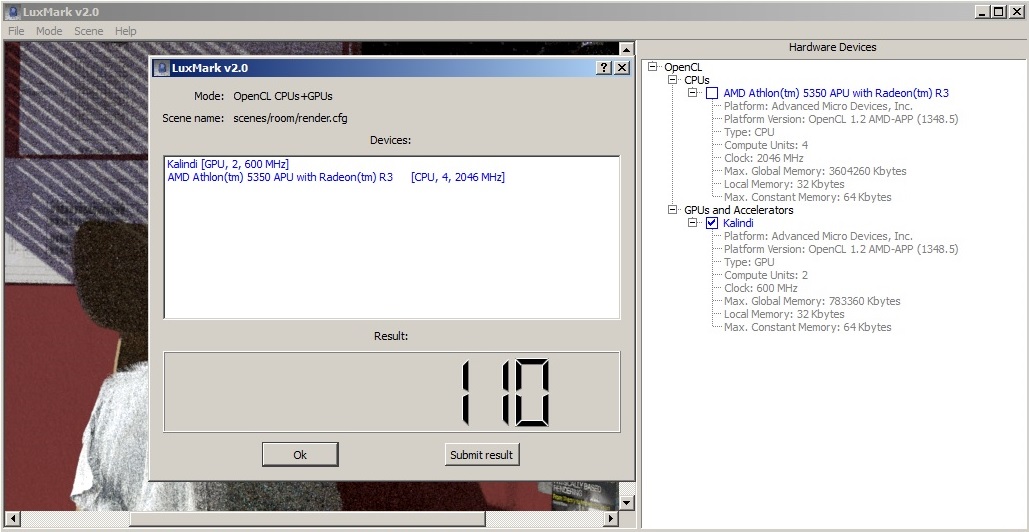Collapse the CPUs tree node
Viewport: 1029px width, 532px height.
tap(672, 80)
